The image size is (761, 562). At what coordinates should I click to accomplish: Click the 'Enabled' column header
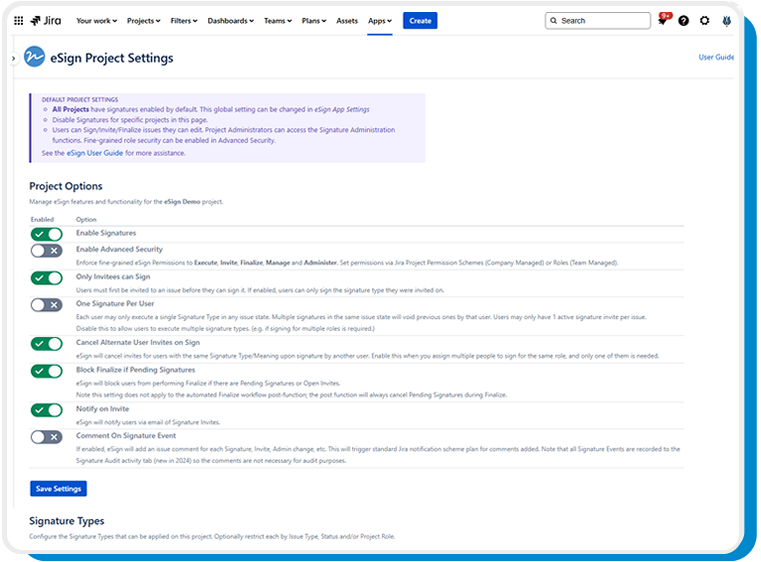click(x=42, y=220)
